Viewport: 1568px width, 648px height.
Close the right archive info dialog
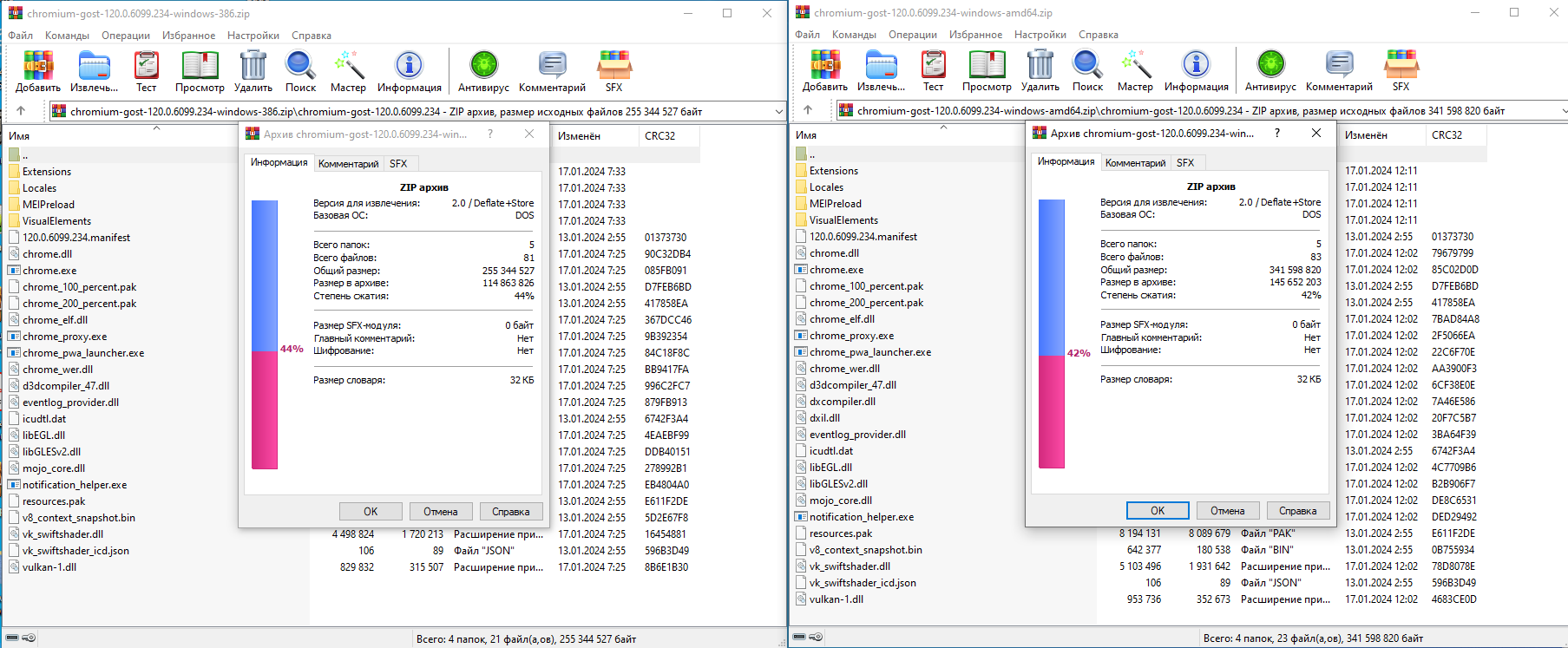(x=1316, y=133)
